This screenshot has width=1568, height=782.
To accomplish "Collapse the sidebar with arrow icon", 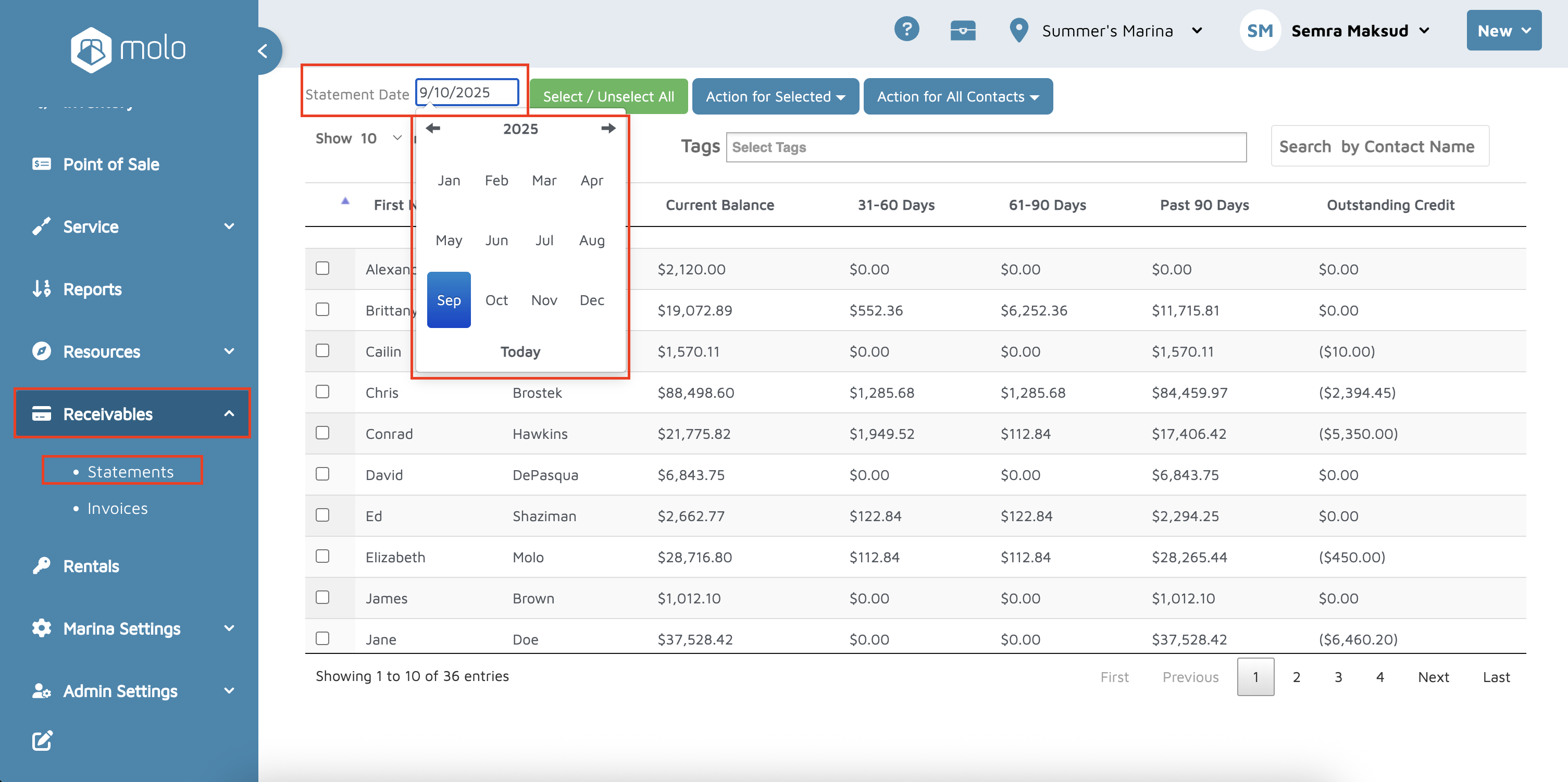I will 263,51.
